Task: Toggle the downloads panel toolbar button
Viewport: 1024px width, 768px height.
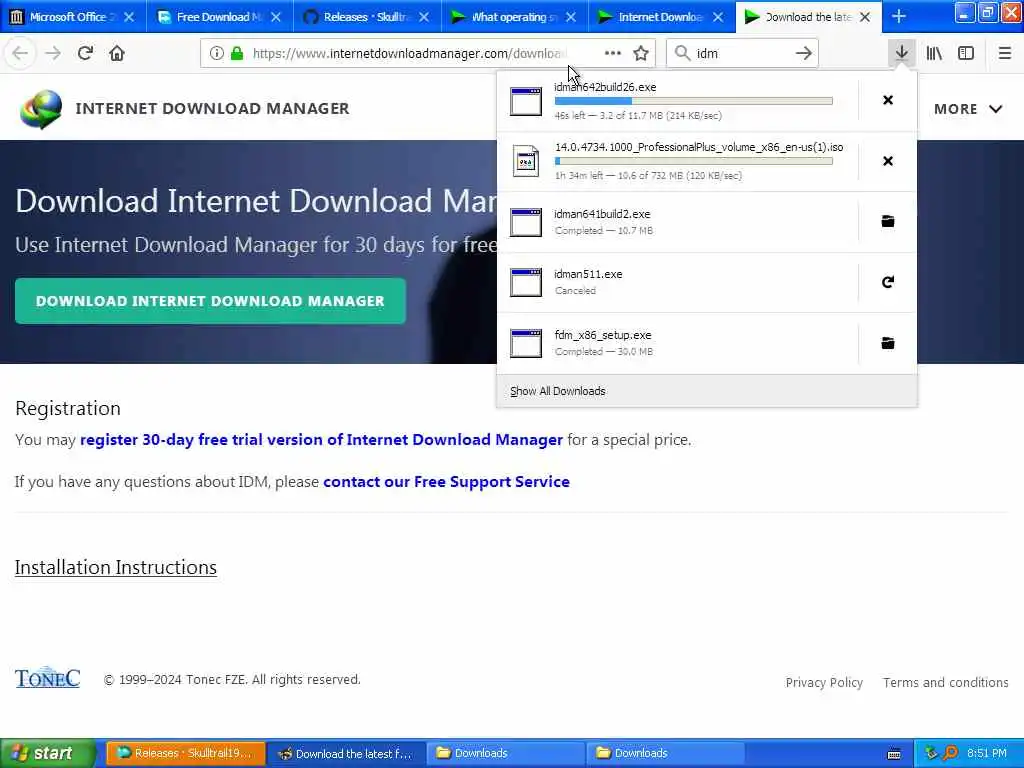Action: click(x=901, y=53)
